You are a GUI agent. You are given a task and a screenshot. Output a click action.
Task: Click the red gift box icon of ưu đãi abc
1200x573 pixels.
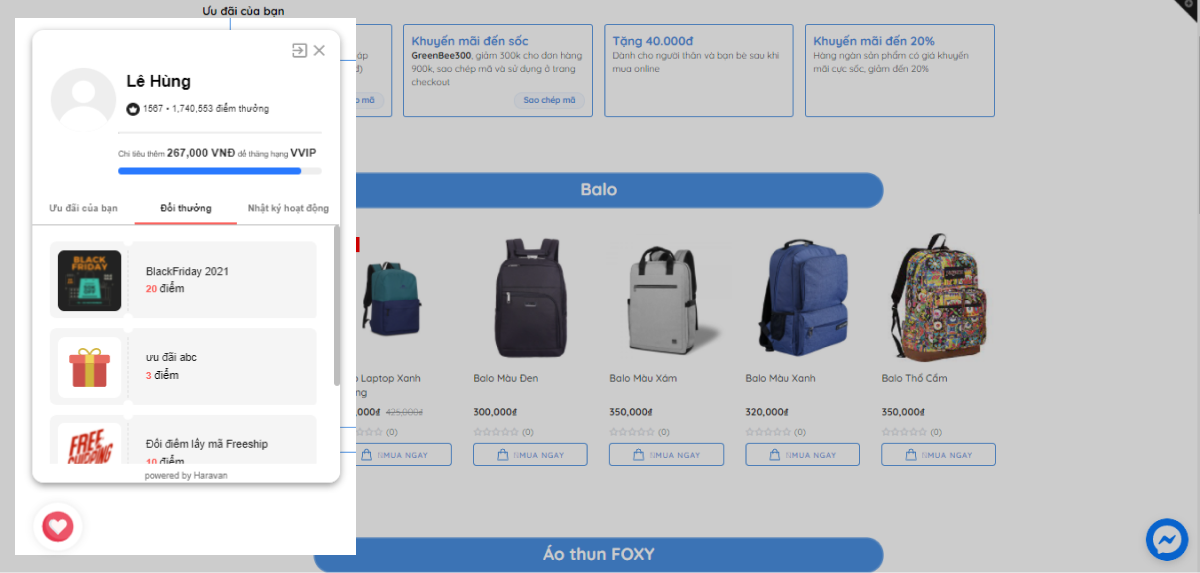89,367
